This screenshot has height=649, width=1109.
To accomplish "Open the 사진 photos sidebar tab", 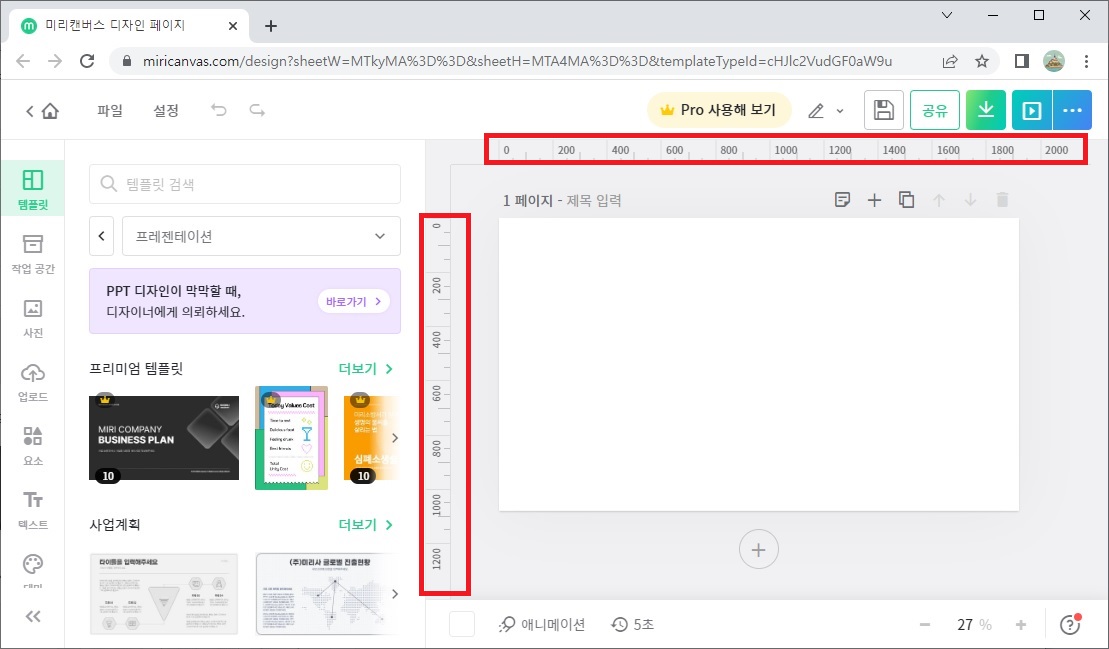I will (x=33, y=317).
